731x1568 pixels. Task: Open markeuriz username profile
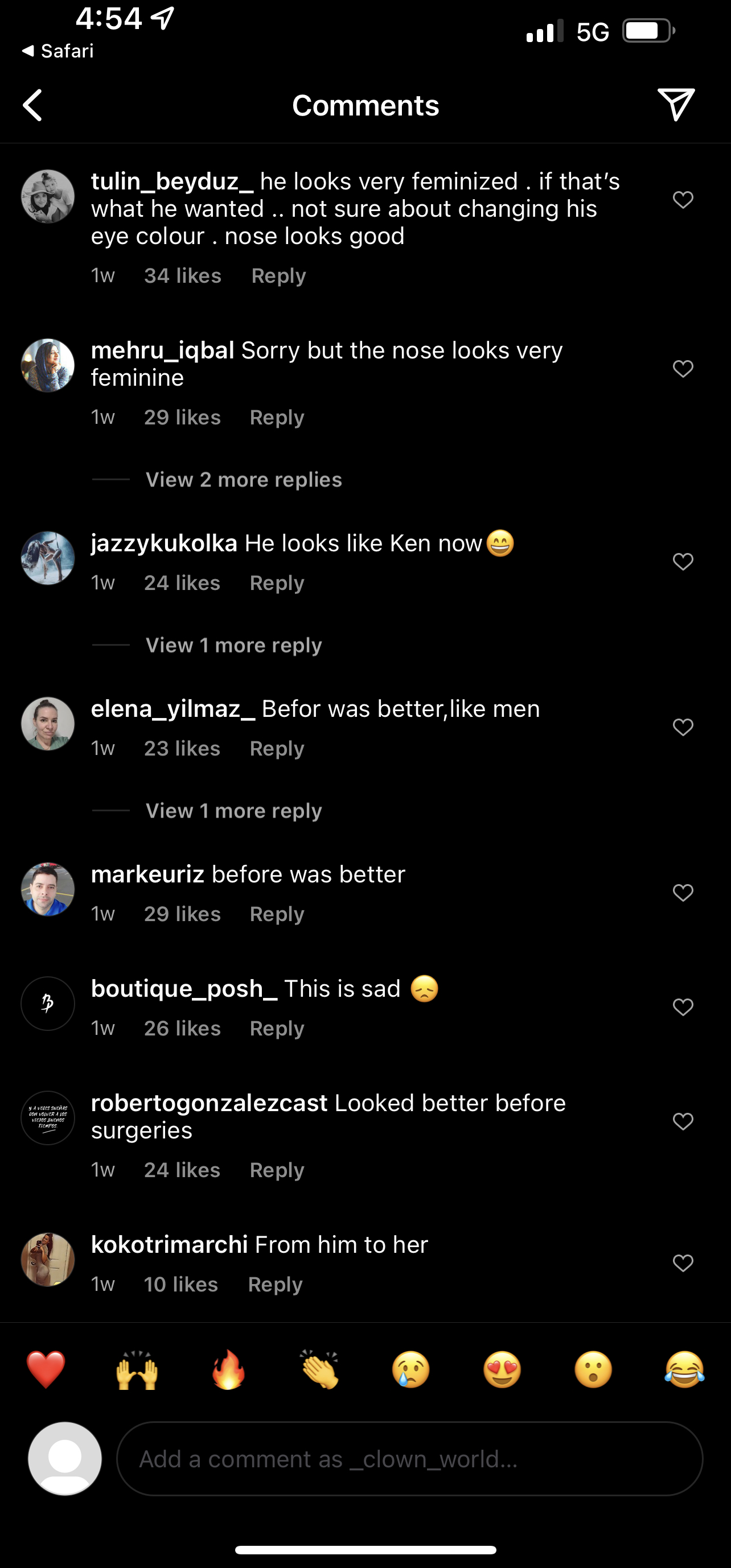(147, 874)
